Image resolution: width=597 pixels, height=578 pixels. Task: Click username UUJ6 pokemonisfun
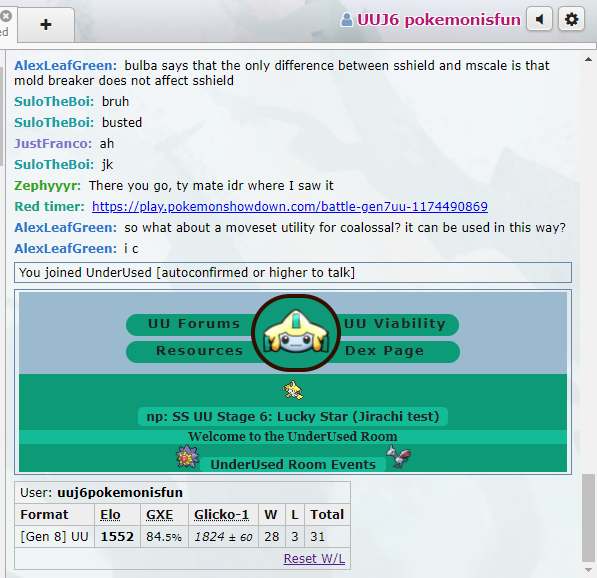click(x=439, y=20)
